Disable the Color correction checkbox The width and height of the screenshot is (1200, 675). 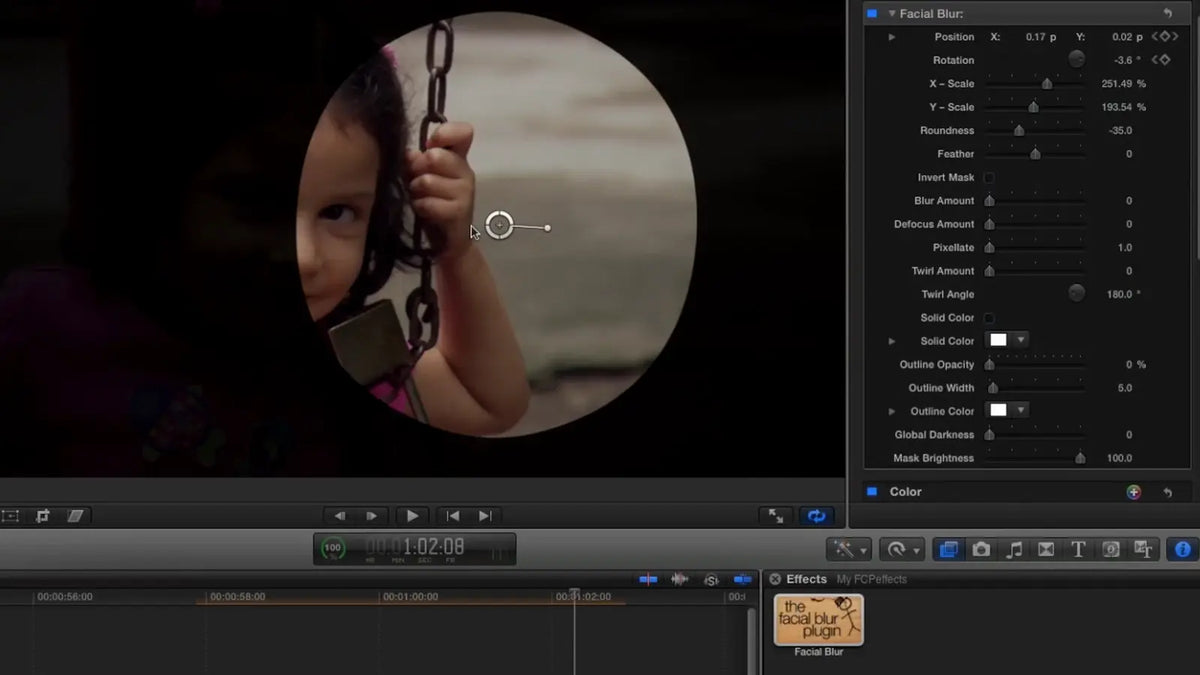click(872, 491)
